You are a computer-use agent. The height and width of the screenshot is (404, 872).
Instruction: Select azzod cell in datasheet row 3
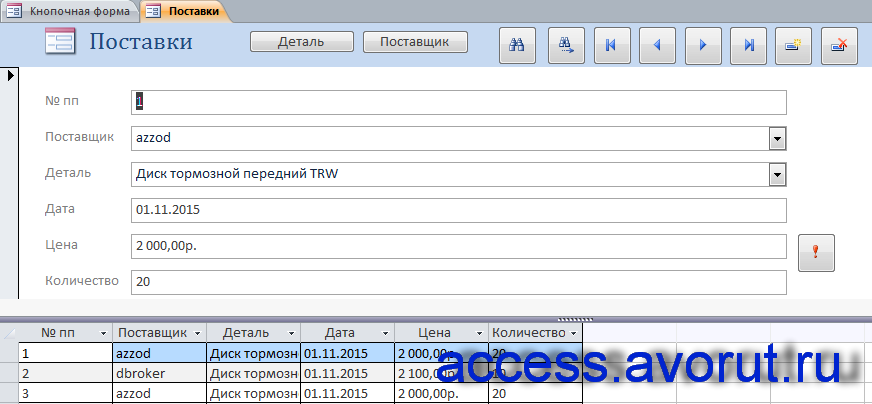(160, 393)
